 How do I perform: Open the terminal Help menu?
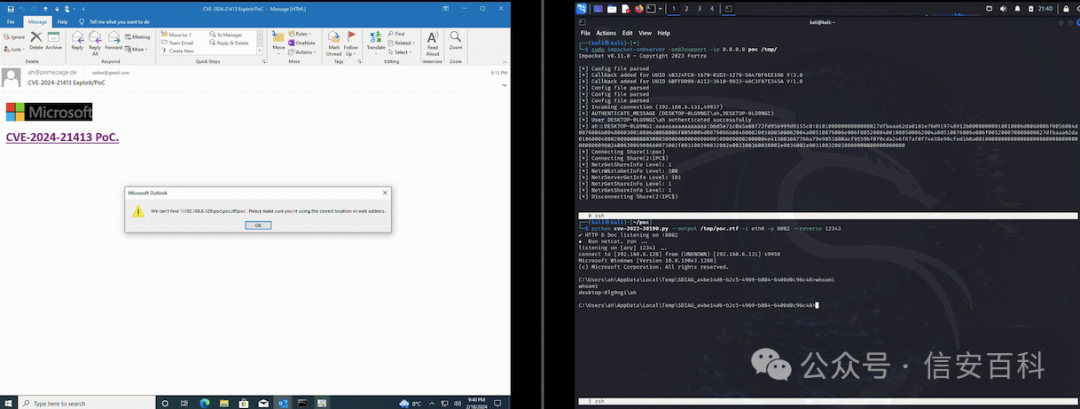(663, 33)
